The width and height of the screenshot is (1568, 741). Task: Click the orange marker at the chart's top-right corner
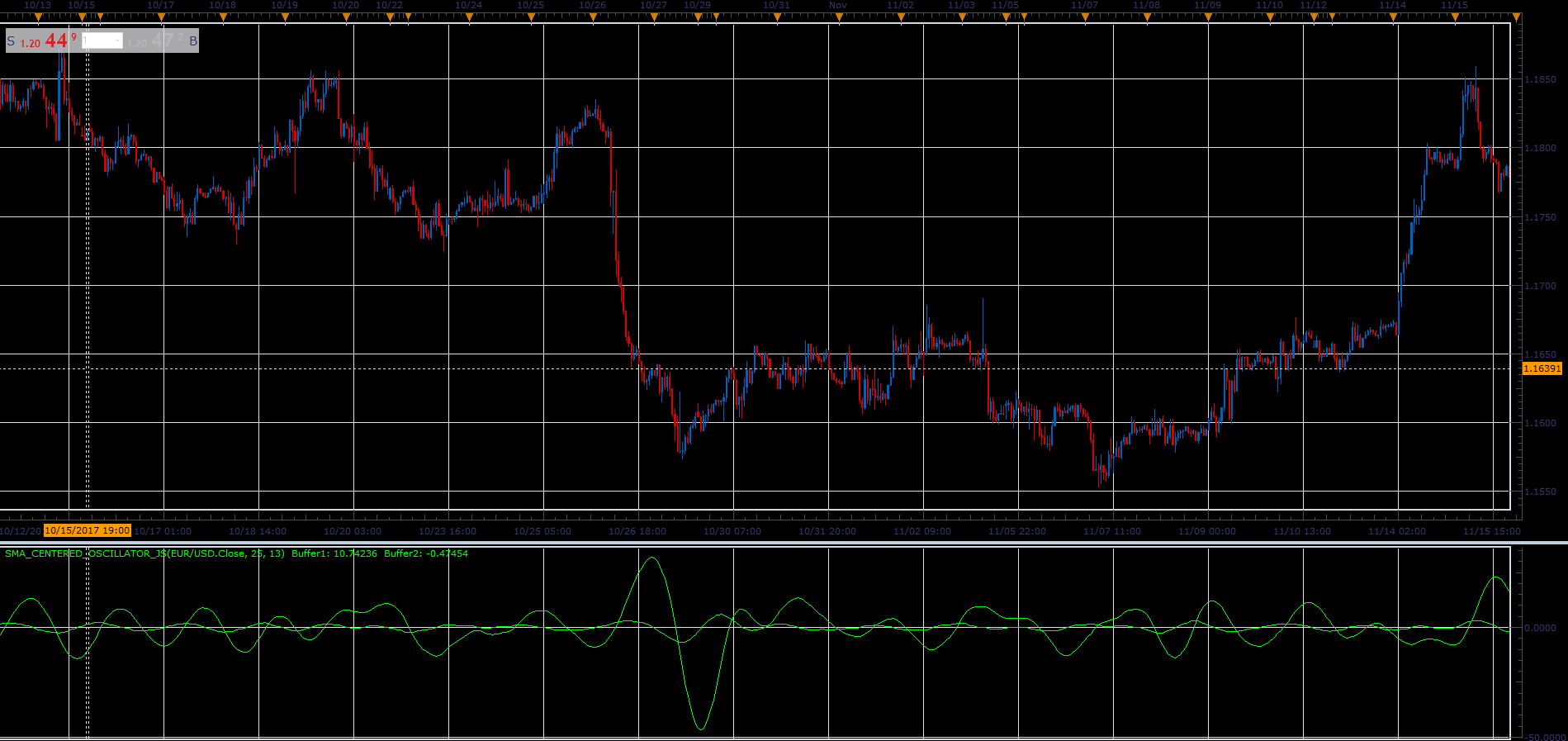1516,17
